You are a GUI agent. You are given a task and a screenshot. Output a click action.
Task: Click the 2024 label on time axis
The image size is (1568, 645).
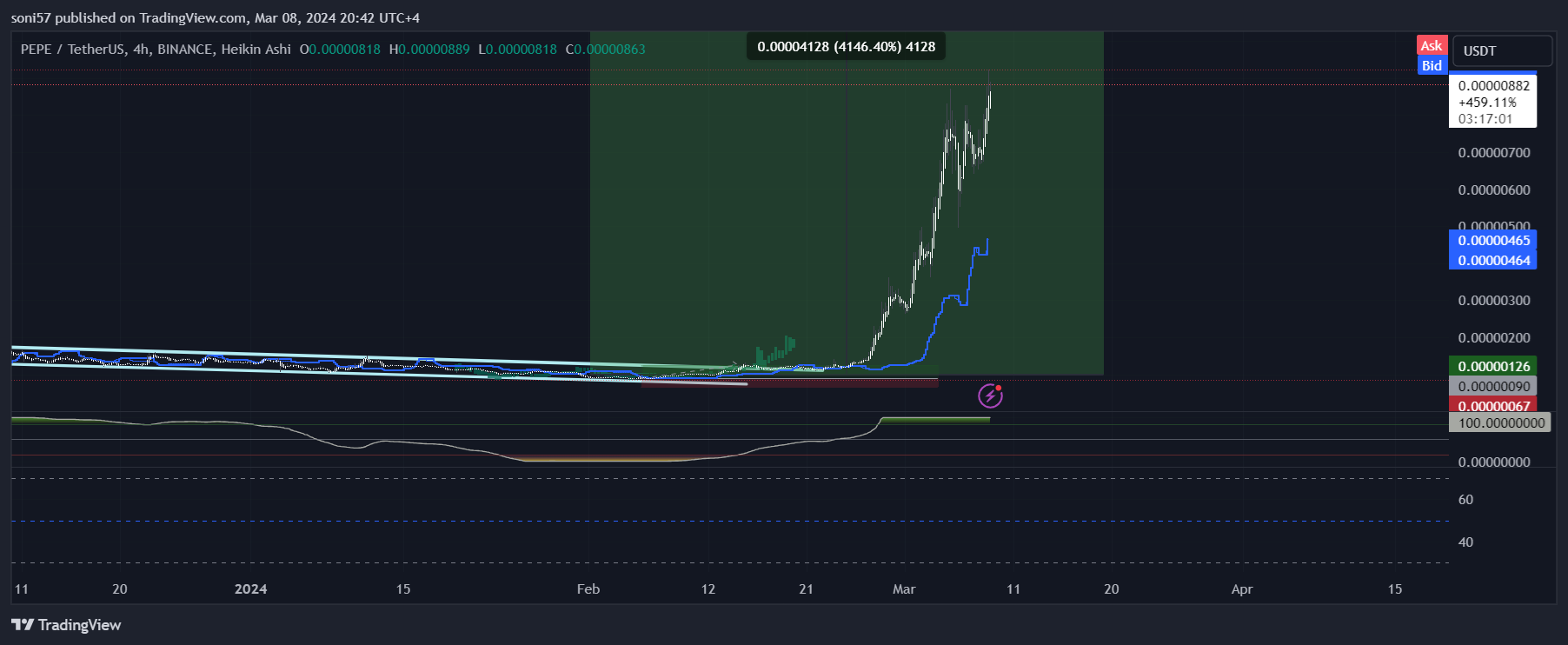coord(250,589)
